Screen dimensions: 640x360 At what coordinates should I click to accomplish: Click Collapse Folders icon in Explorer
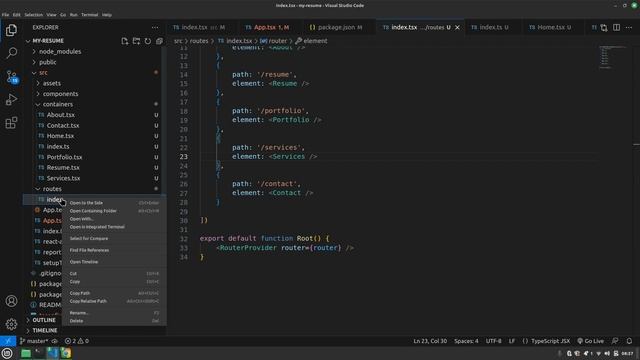pyautogui.click(x=159, y=41)
